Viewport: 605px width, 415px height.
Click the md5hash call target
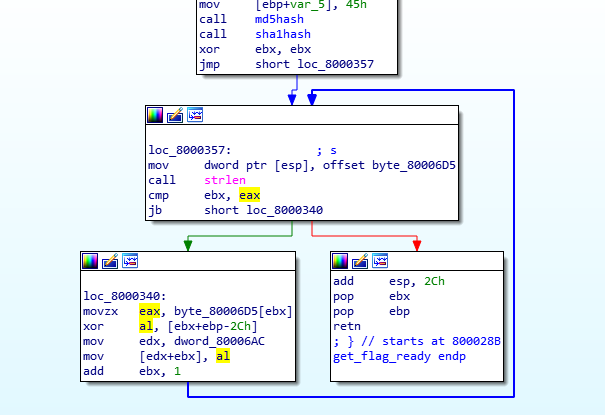279,19
